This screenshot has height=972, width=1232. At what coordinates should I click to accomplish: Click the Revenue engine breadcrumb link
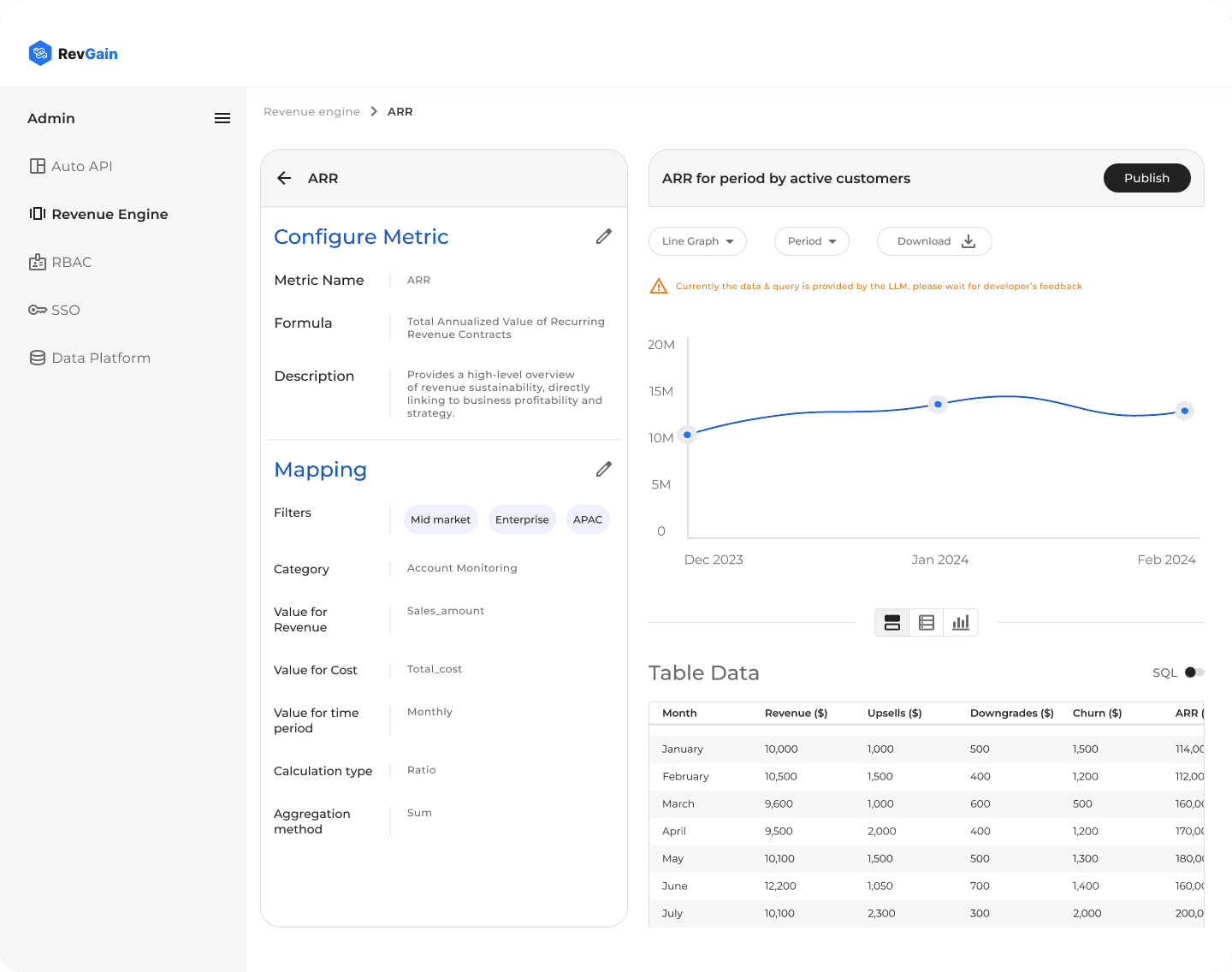click(311, 111)
